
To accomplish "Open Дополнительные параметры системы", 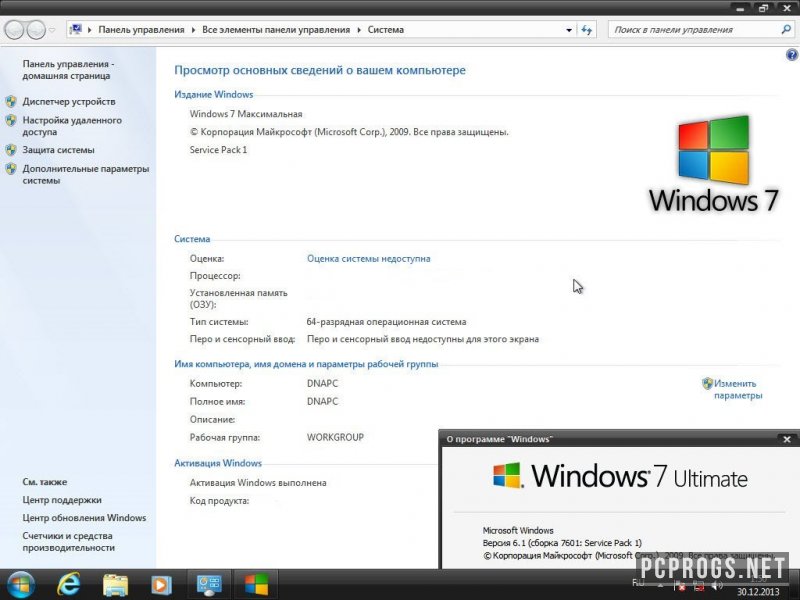I will click(x=86, y=174).
